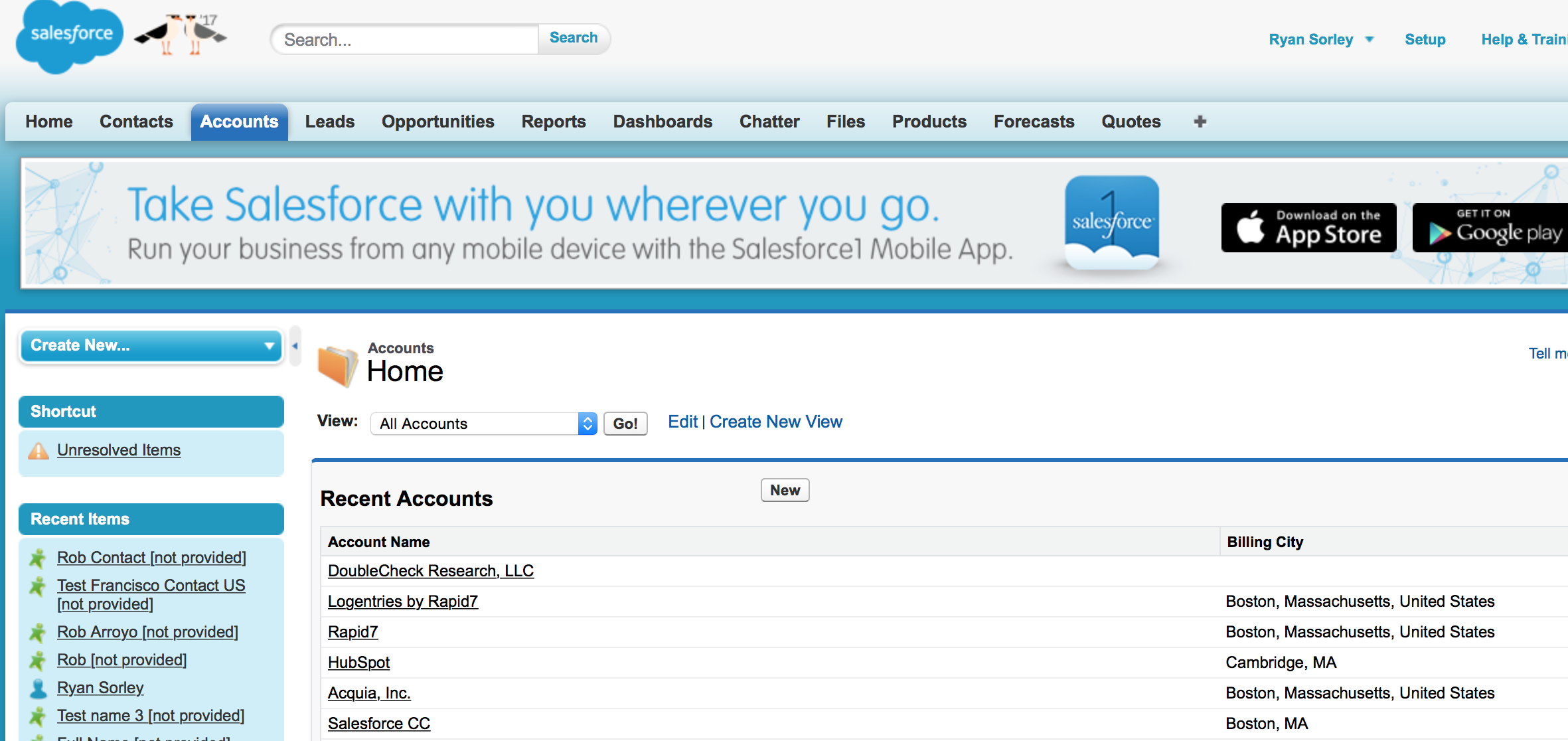1568x741 pixels.
Task: Click the Accounts folder icon
Action: point(338,365)
